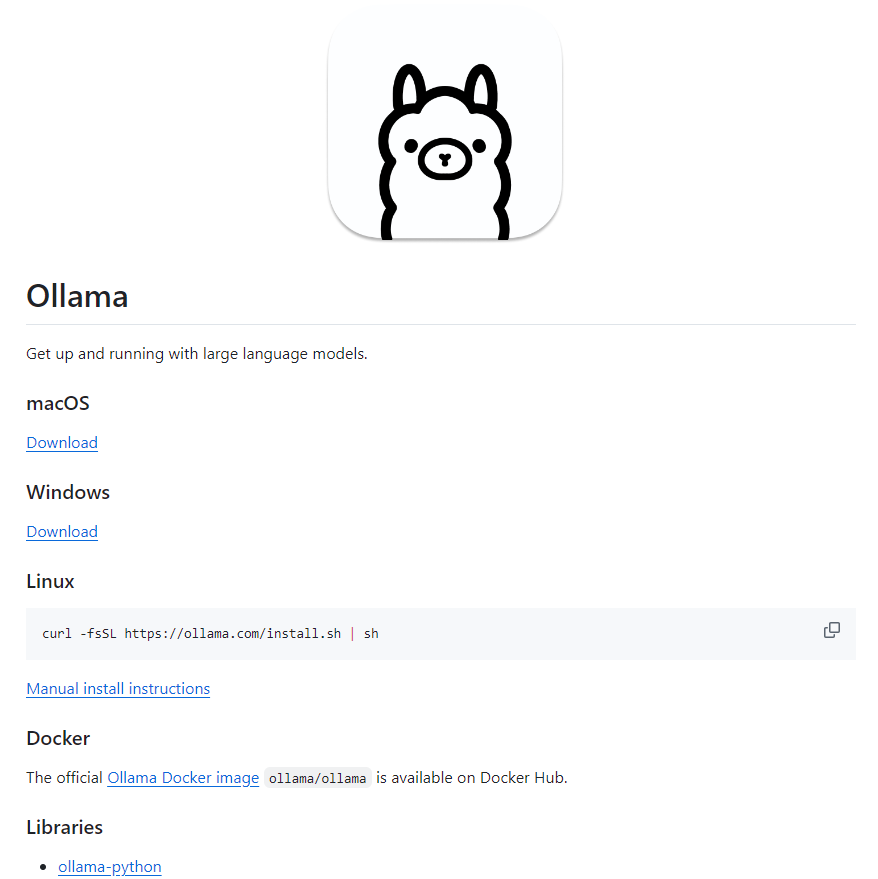Open the ollama-python library link

tap(110, 867)
